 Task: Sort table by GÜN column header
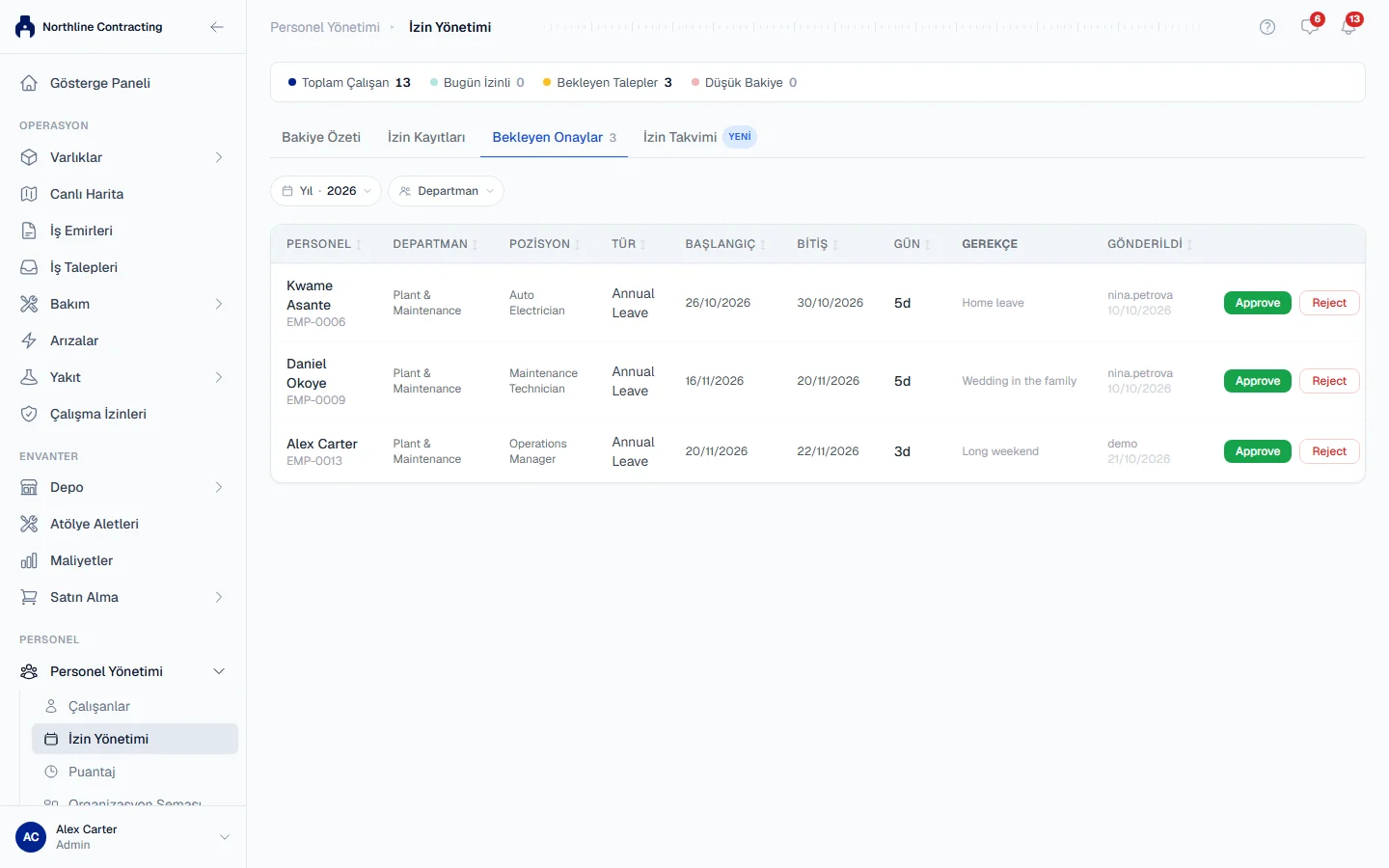point(912,244)
